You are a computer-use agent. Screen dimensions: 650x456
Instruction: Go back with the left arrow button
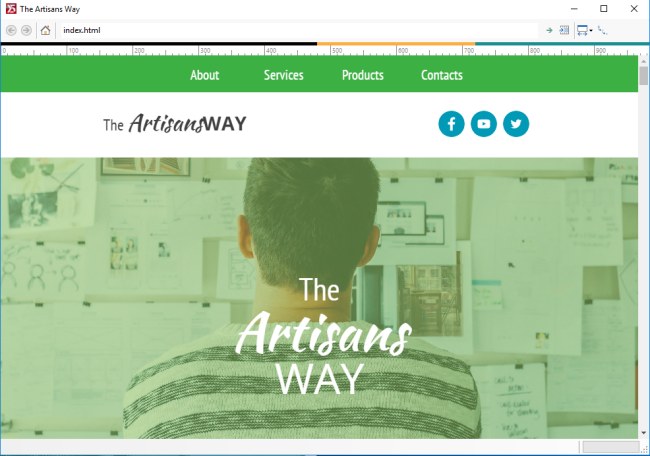[11, 30]
